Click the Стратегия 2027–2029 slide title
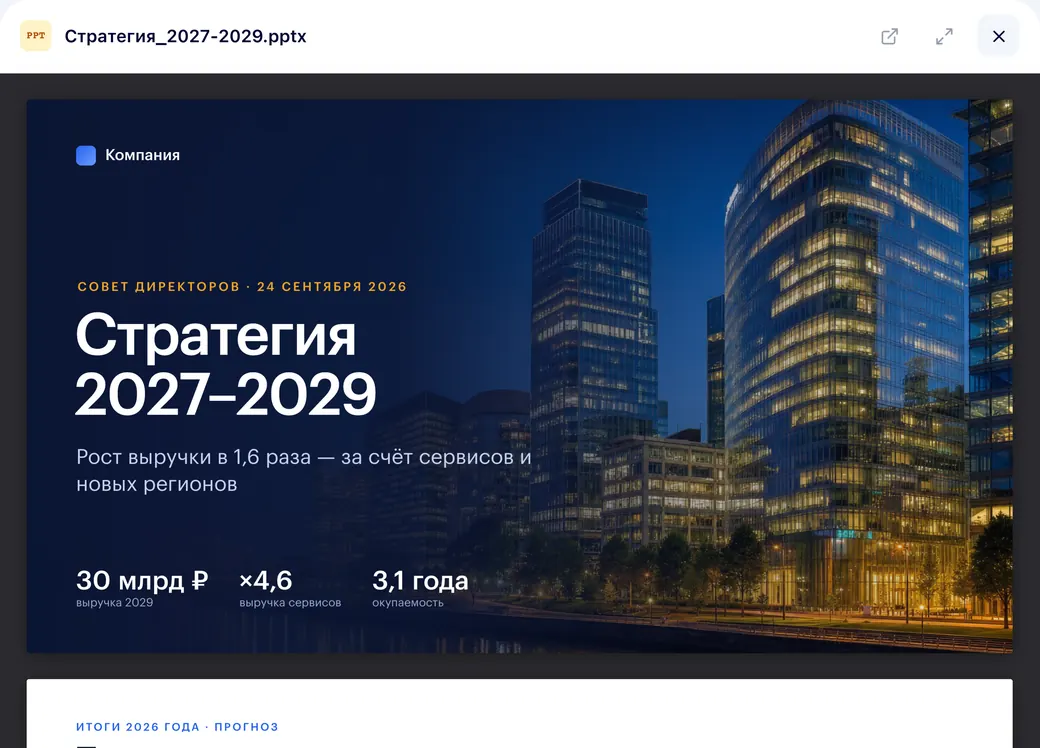The image size is (1040, 748). click(226, 364)
